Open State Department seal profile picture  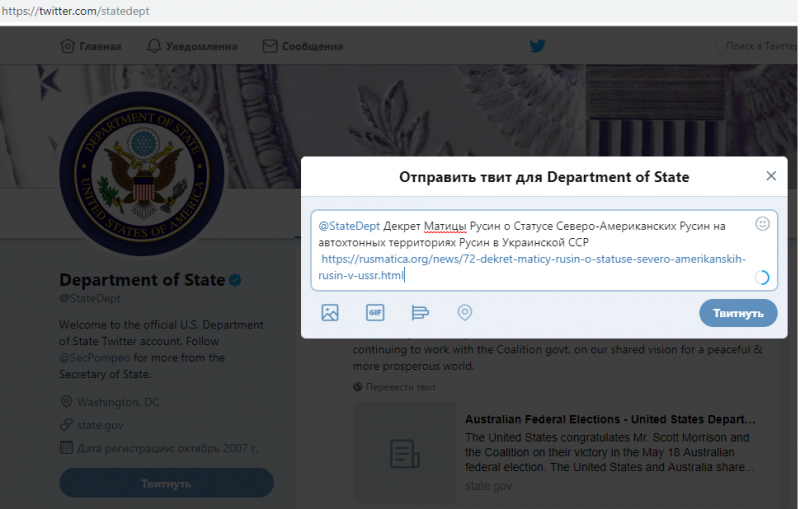tap(142, 173)
